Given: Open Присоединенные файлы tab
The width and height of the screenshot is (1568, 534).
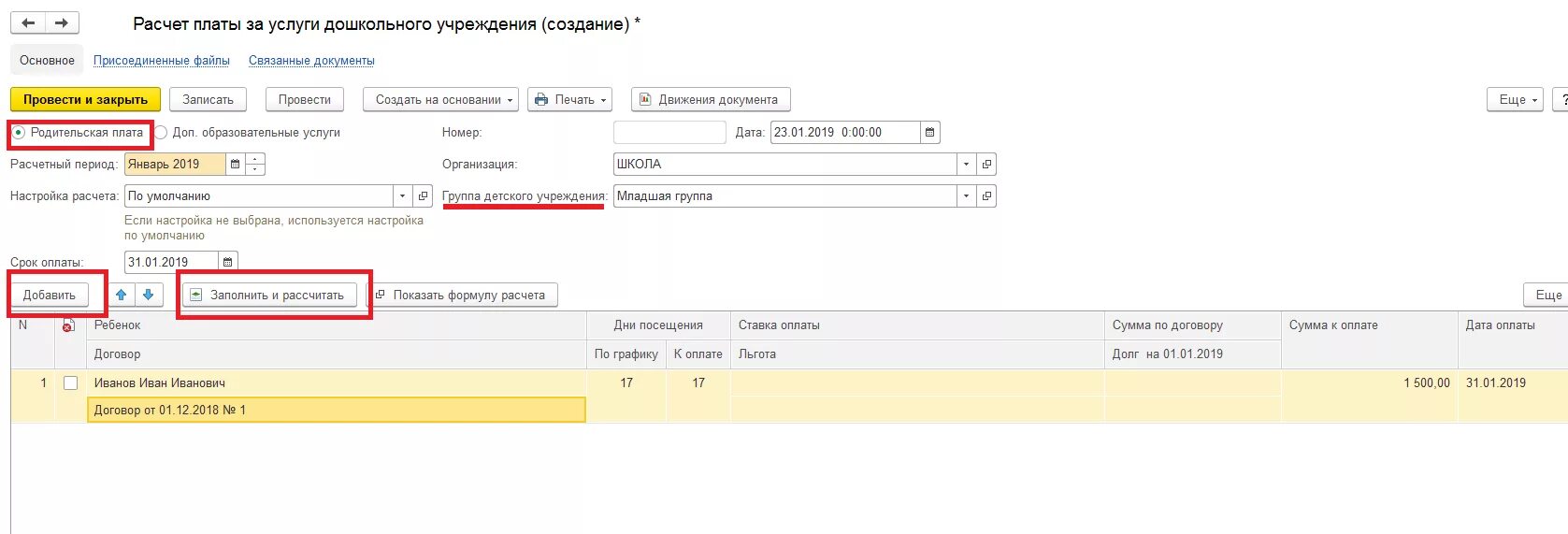Looking at the screenshot, I should [x=162, y=61].
